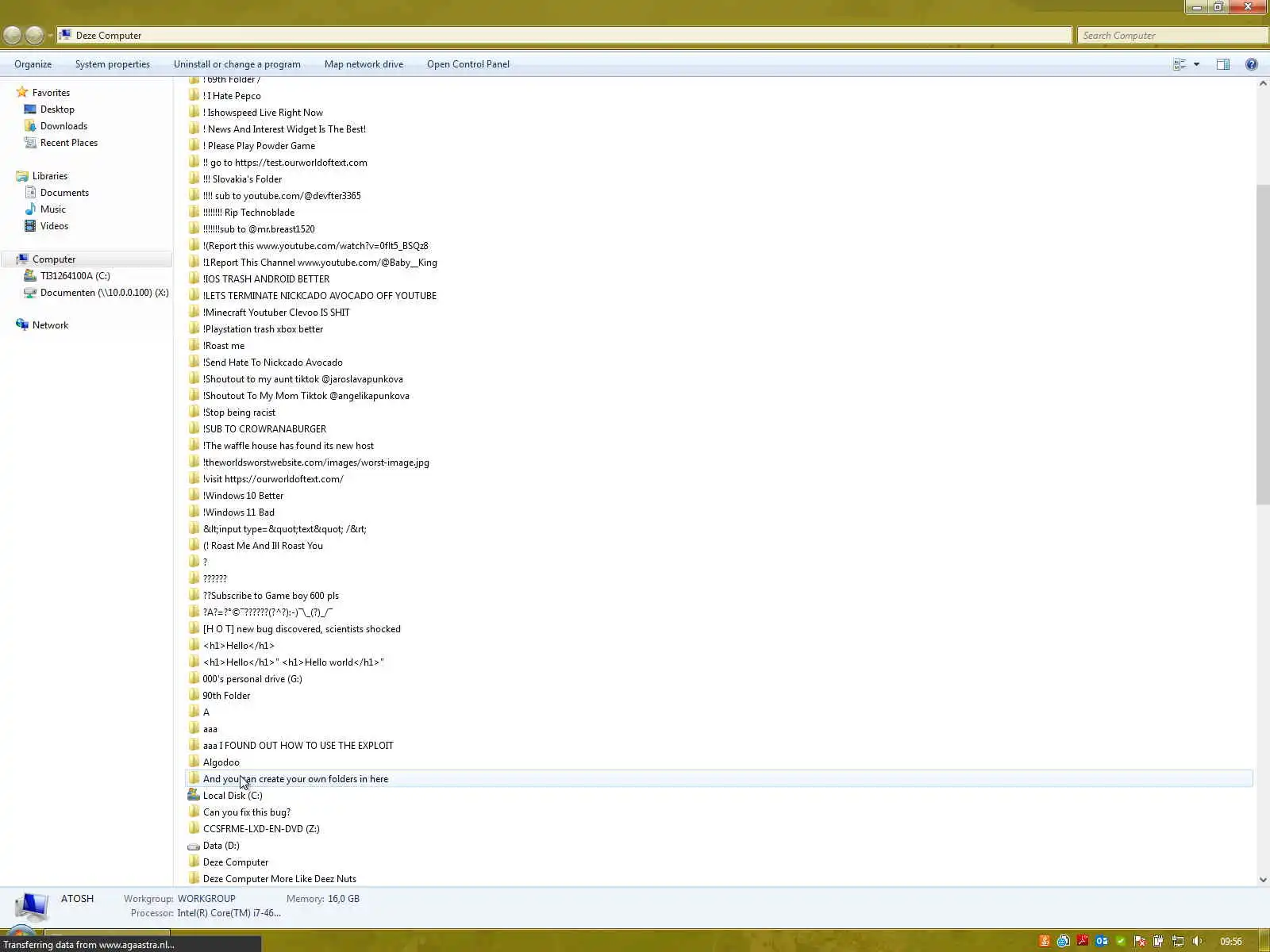Toggle the preview pane button
This screenshot has width=1270, height=952.
(1223, 64)
